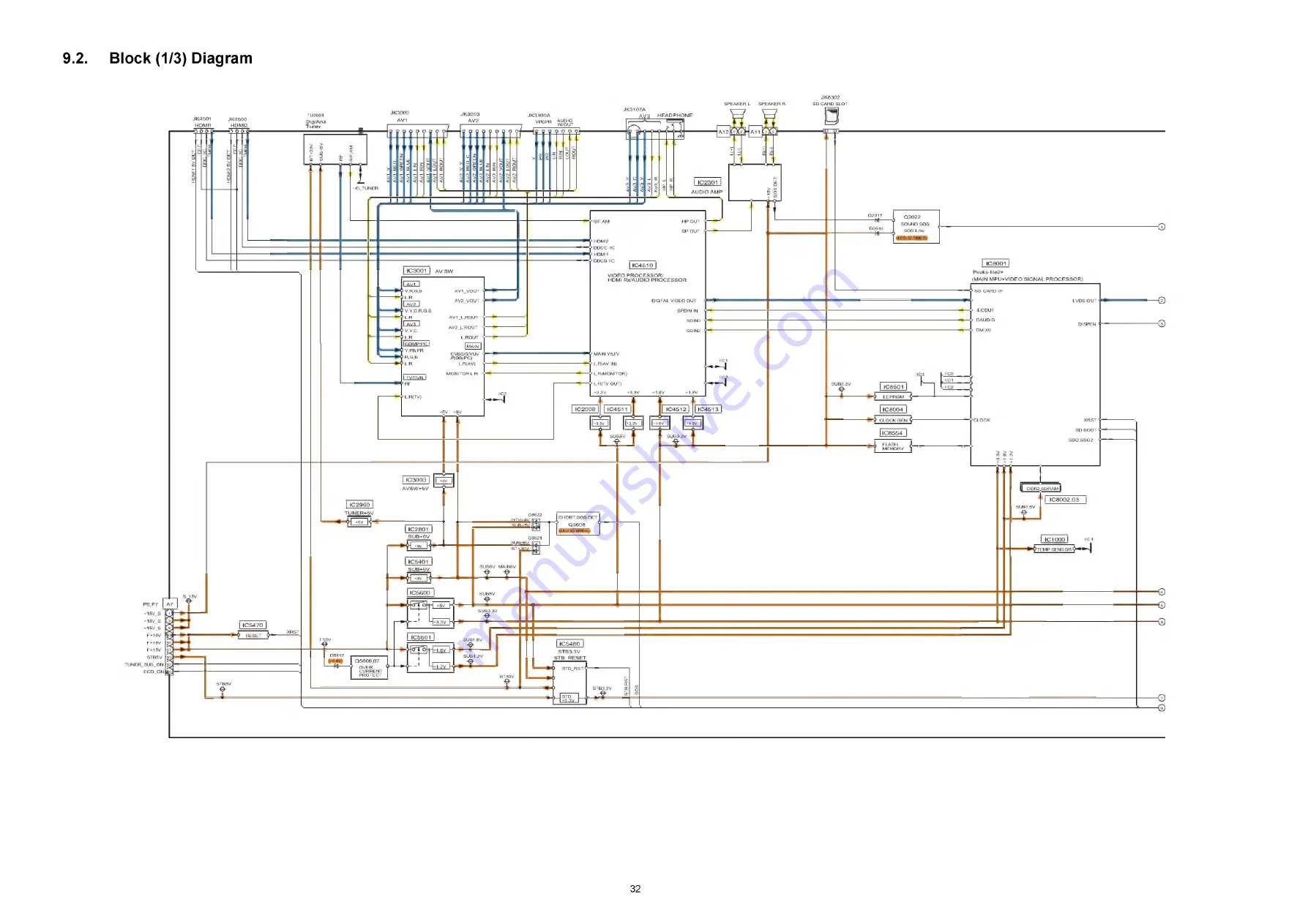Click the 'AV1_VOUT' output label

466,291
